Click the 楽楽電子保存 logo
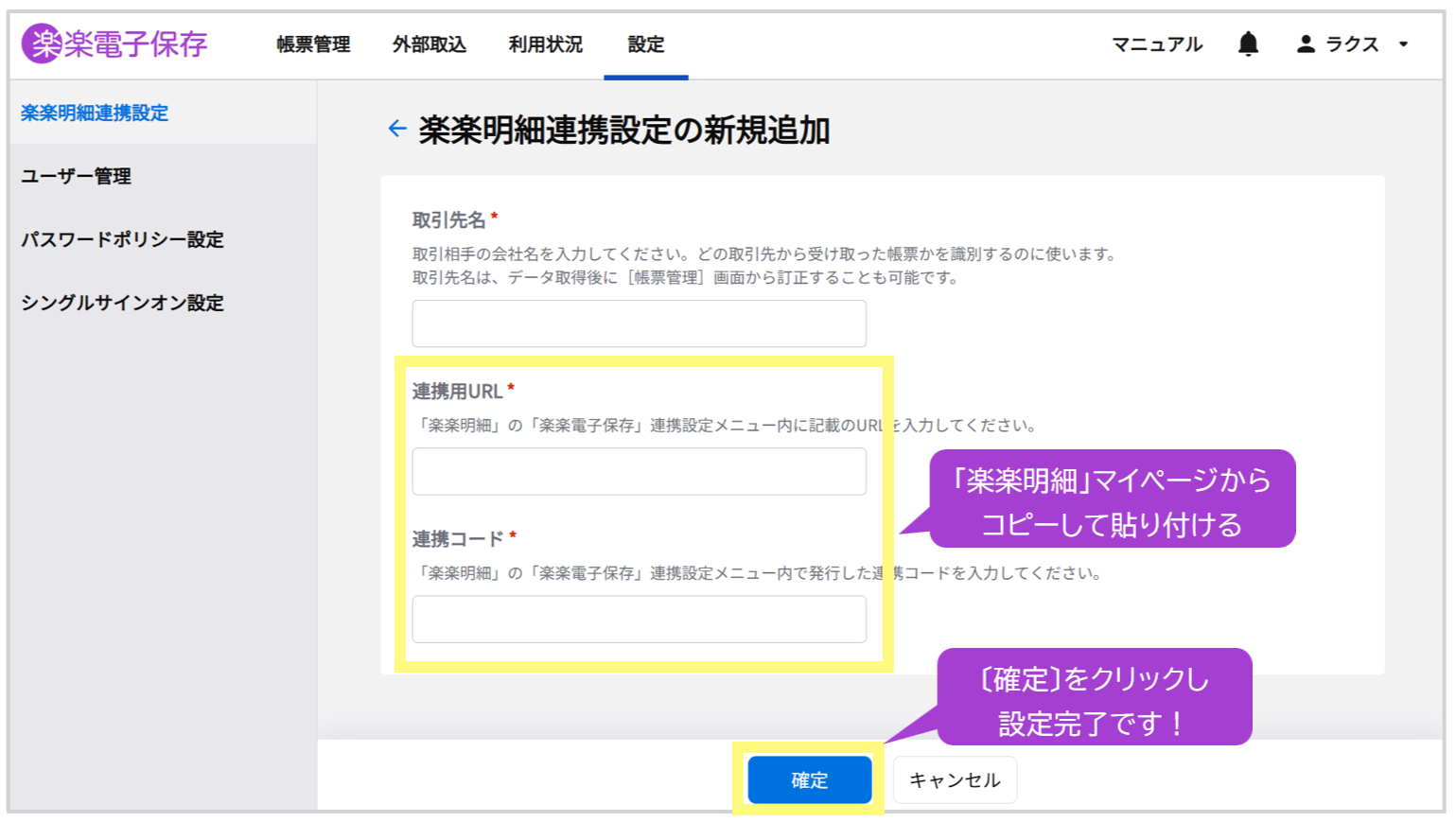This screenshot has height=822, width=1456. (x=114, y=44)
